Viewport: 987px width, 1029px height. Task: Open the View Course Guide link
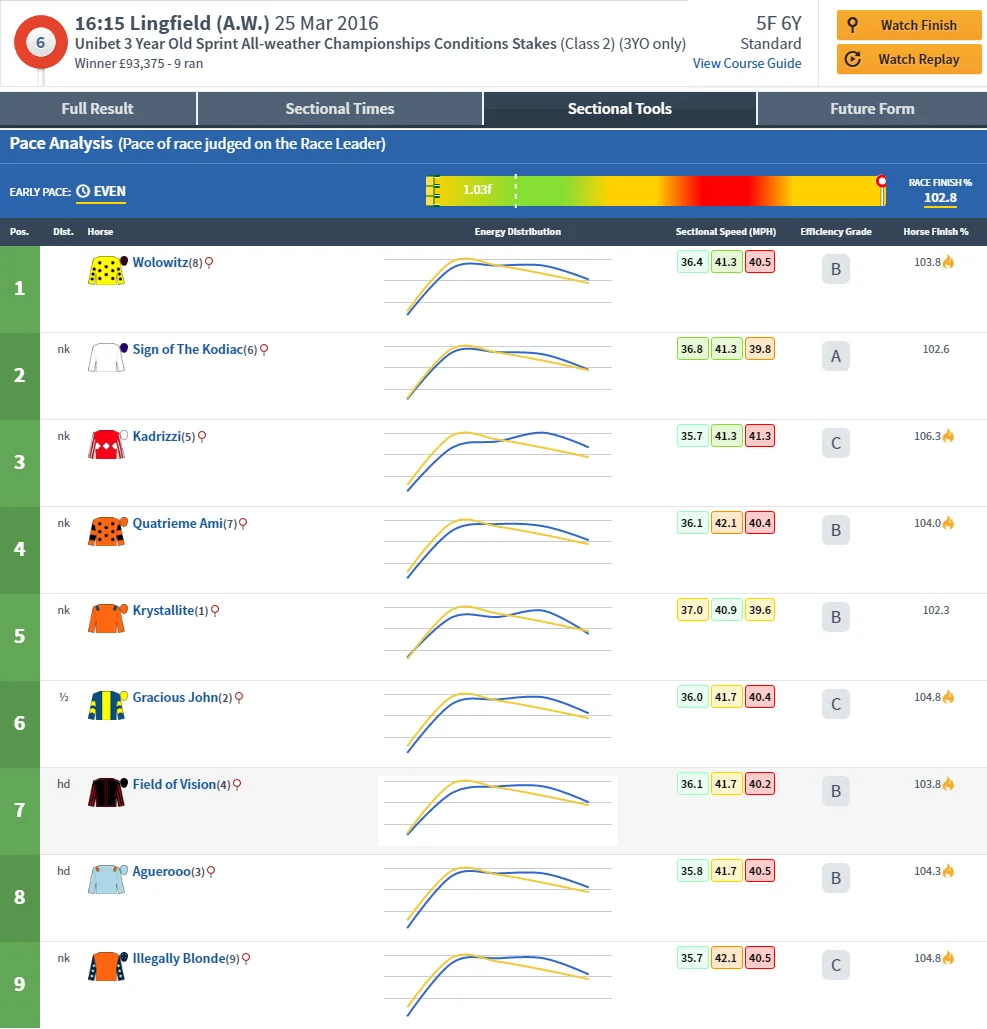tap(747, 63)
